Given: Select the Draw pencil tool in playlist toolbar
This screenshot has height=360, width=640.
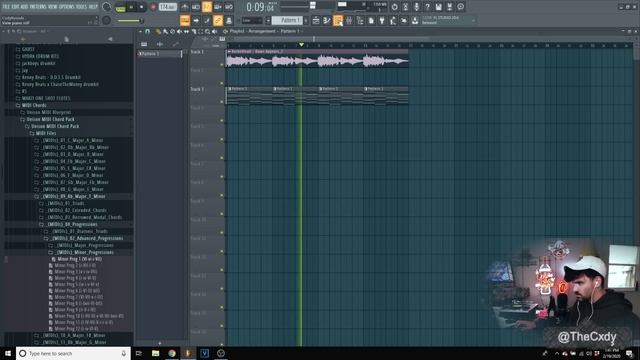Looking at the screenshot, I should pyautogui.click(x=158, y=31).
